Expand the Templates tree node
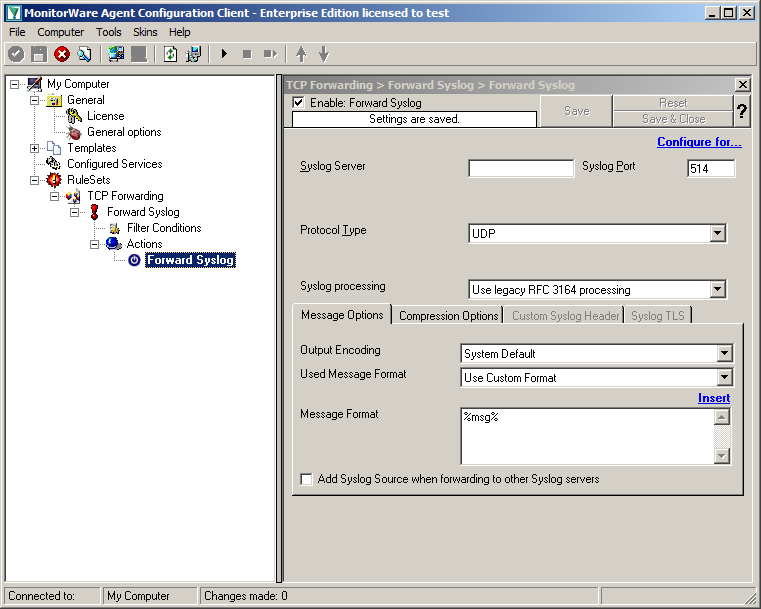Screen dimensions: 761x609 pyautogui.click(x=34, y=148)
